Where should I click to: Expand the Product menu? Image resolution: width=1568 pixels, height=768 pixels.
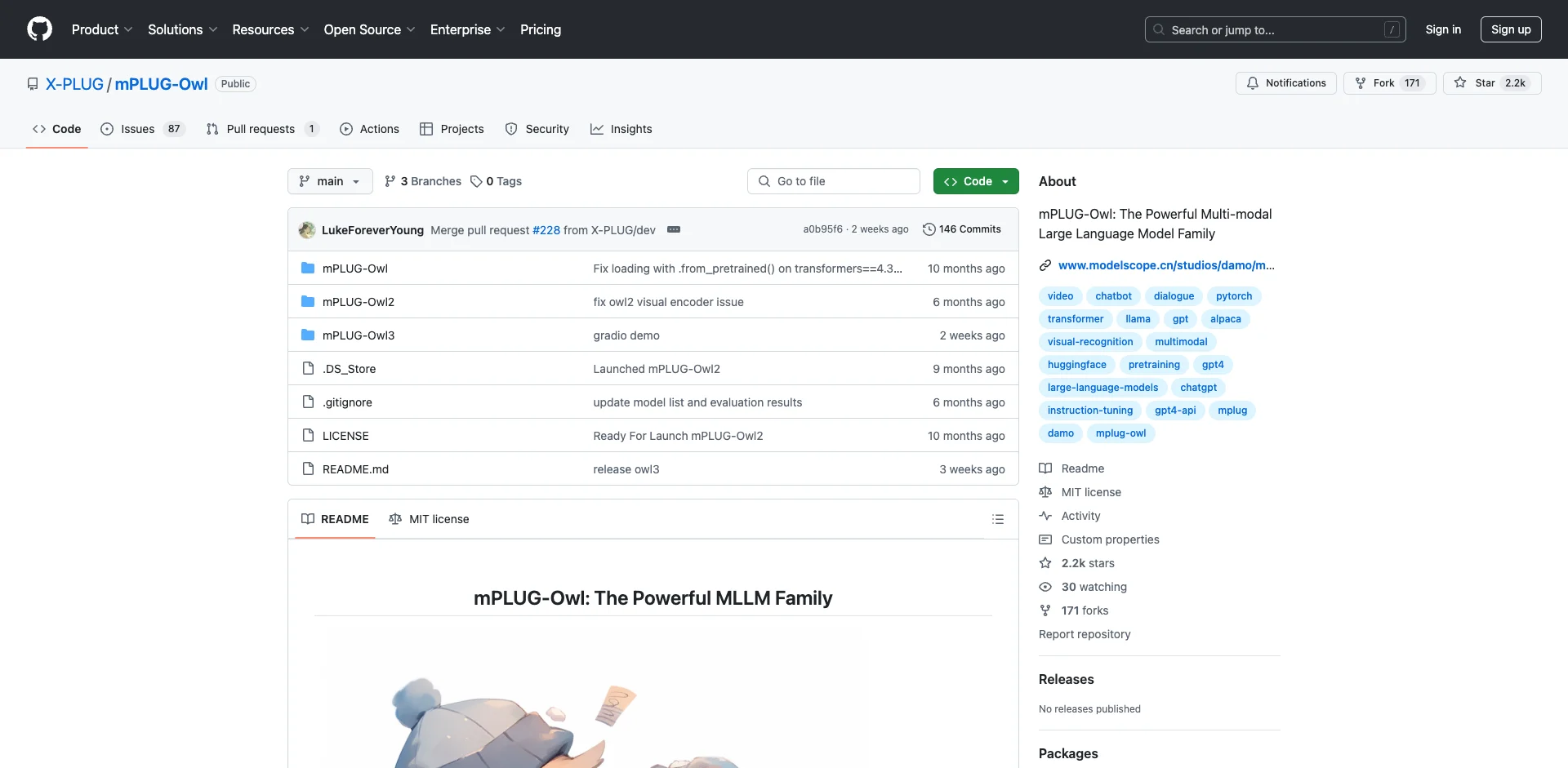tap(102, 29)
